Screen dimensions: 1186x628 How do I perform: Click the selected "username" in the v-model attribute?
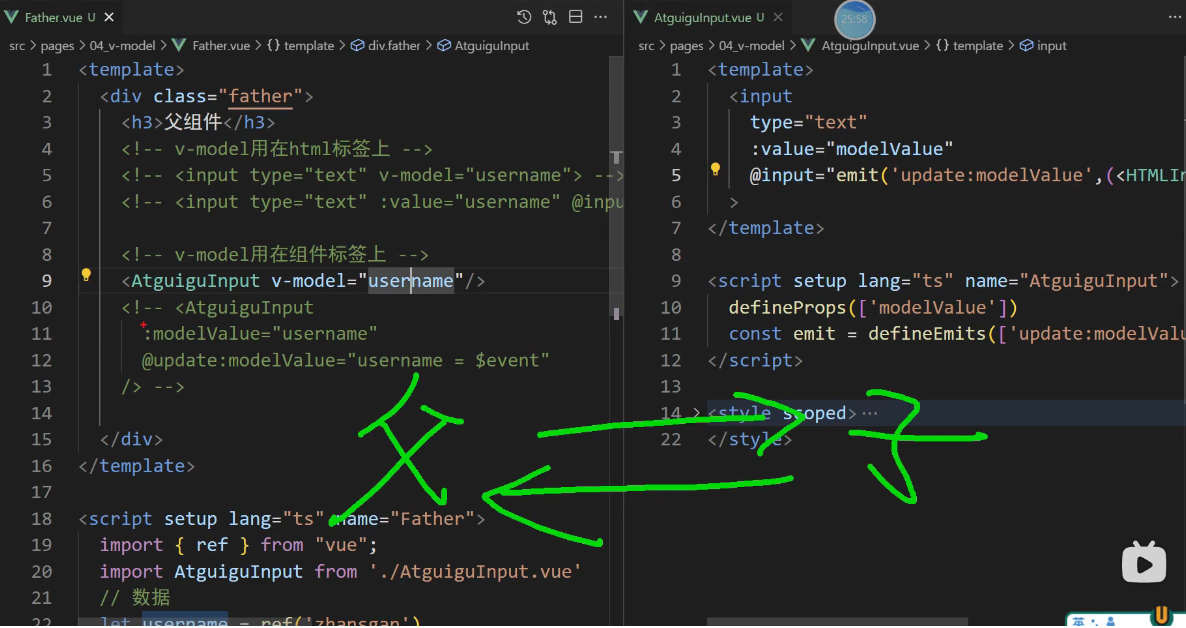[x=411, y=281]
